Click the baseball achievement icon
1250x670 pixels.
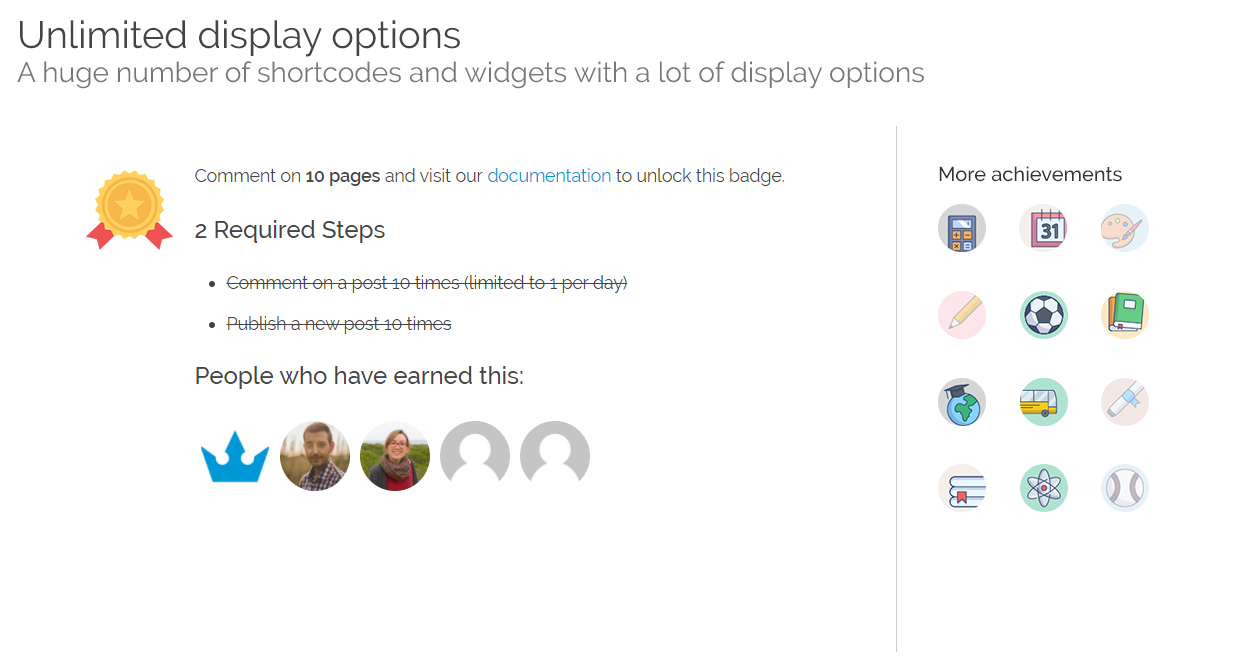coord(1125,488)
